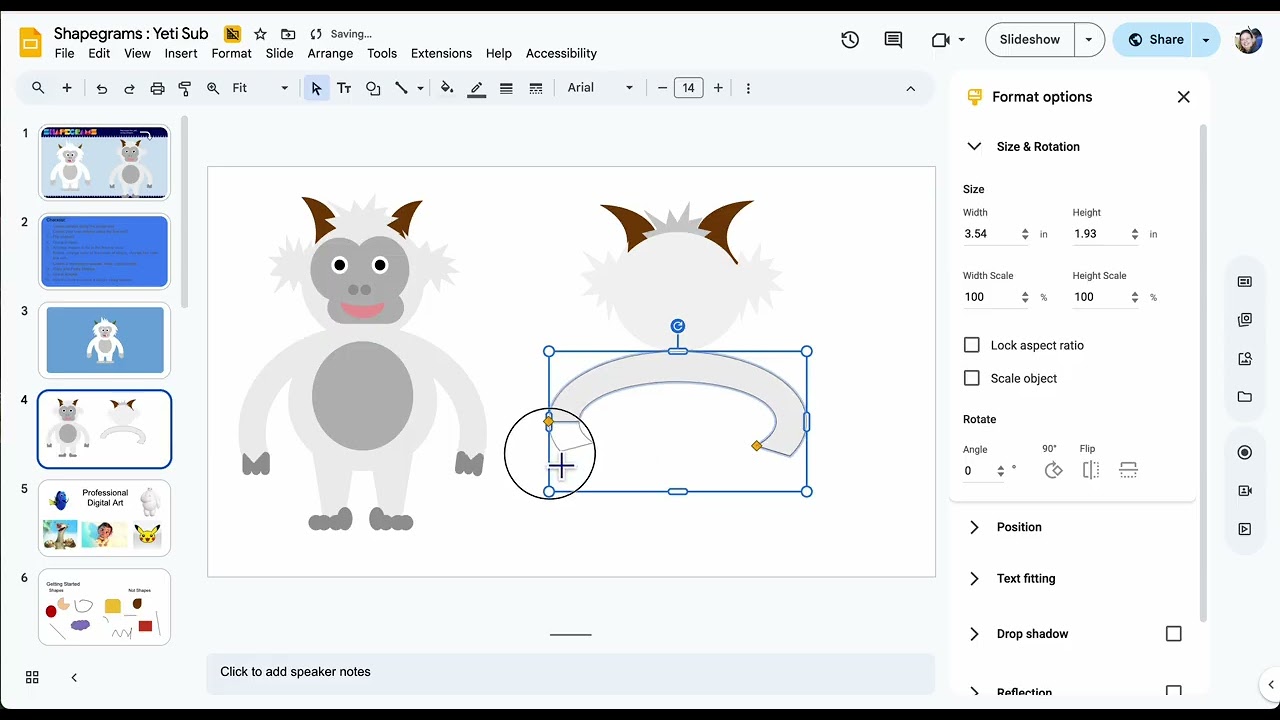1280x720 pixels.
Task: Open the Shape tool
Action: click(373, 88)
